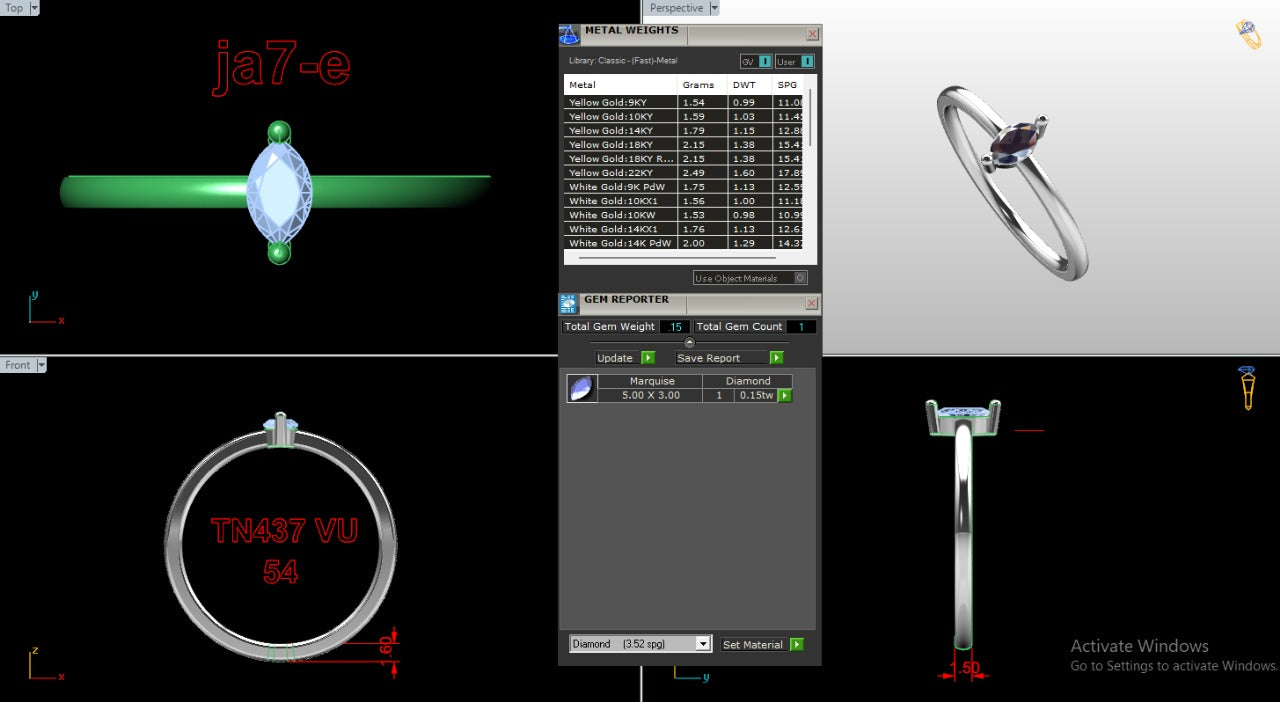Viewport: 1280px width, 702px height.
Task: Select the Yellow Gold:9KY row
Action: pyautogui.click(x=685, y=102)
